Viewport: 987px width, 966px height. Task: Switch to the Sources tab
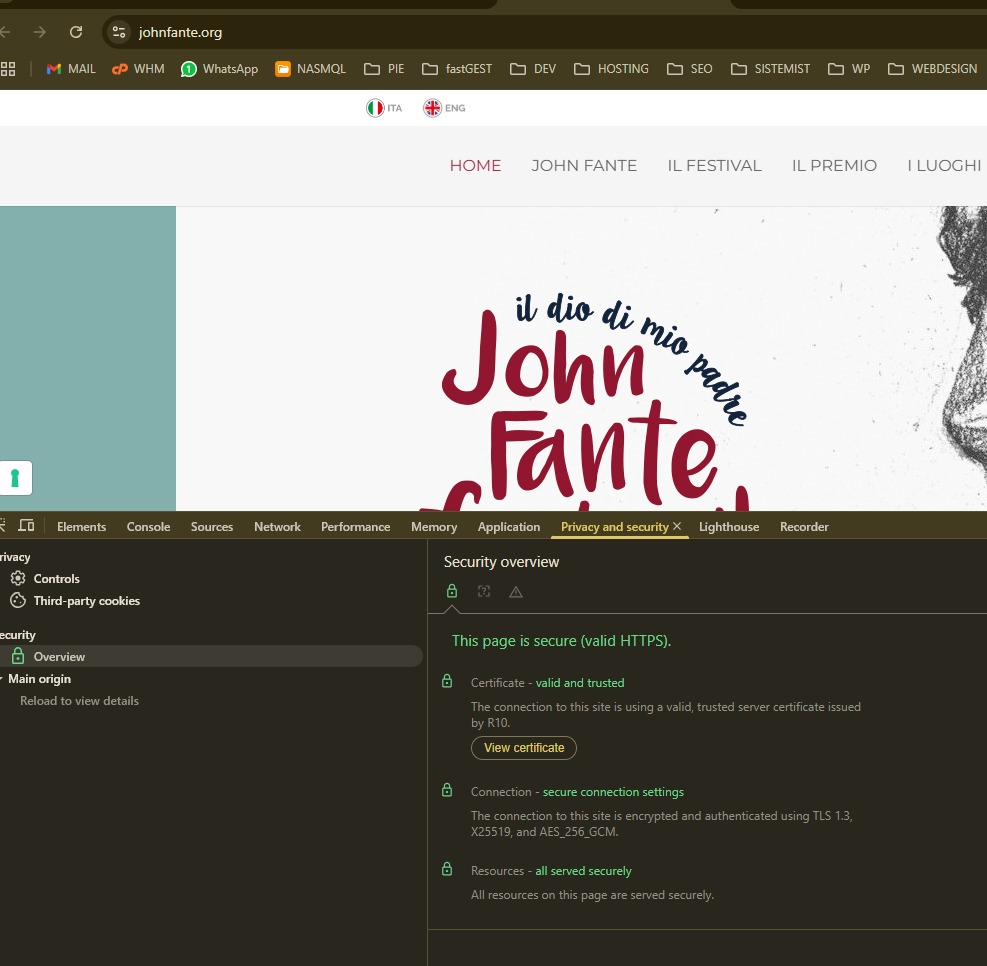pos(212,527)
